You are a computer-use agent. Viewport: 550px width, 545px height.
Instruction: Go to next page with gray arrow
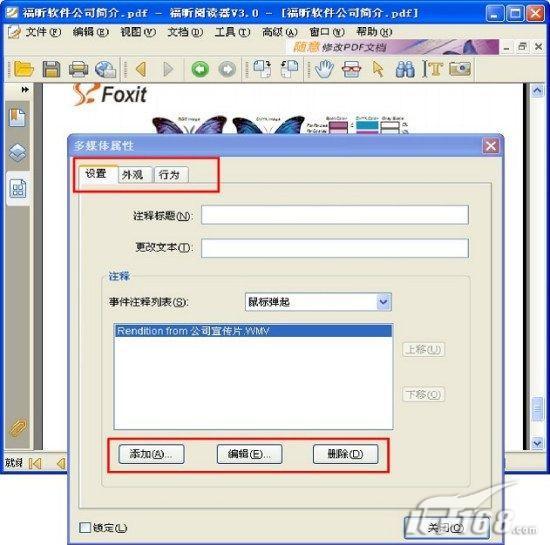168,69
